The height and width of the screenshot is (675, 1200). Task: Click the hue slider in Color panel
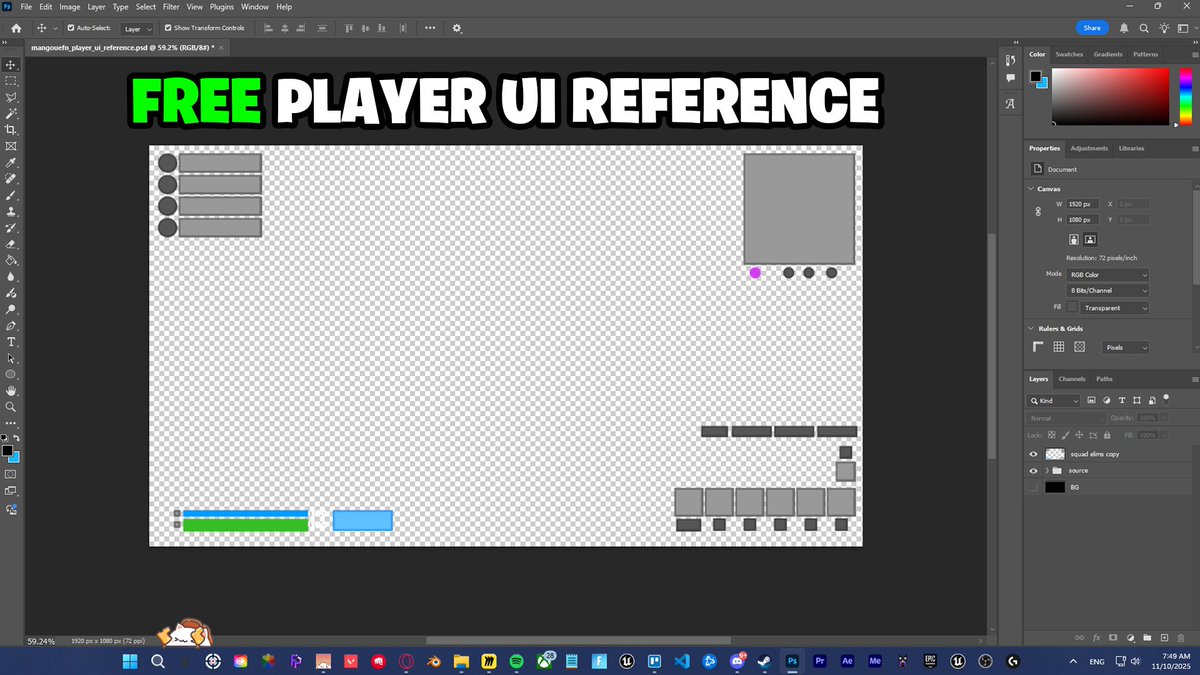pyautogui.click(x=1185, y=97)
